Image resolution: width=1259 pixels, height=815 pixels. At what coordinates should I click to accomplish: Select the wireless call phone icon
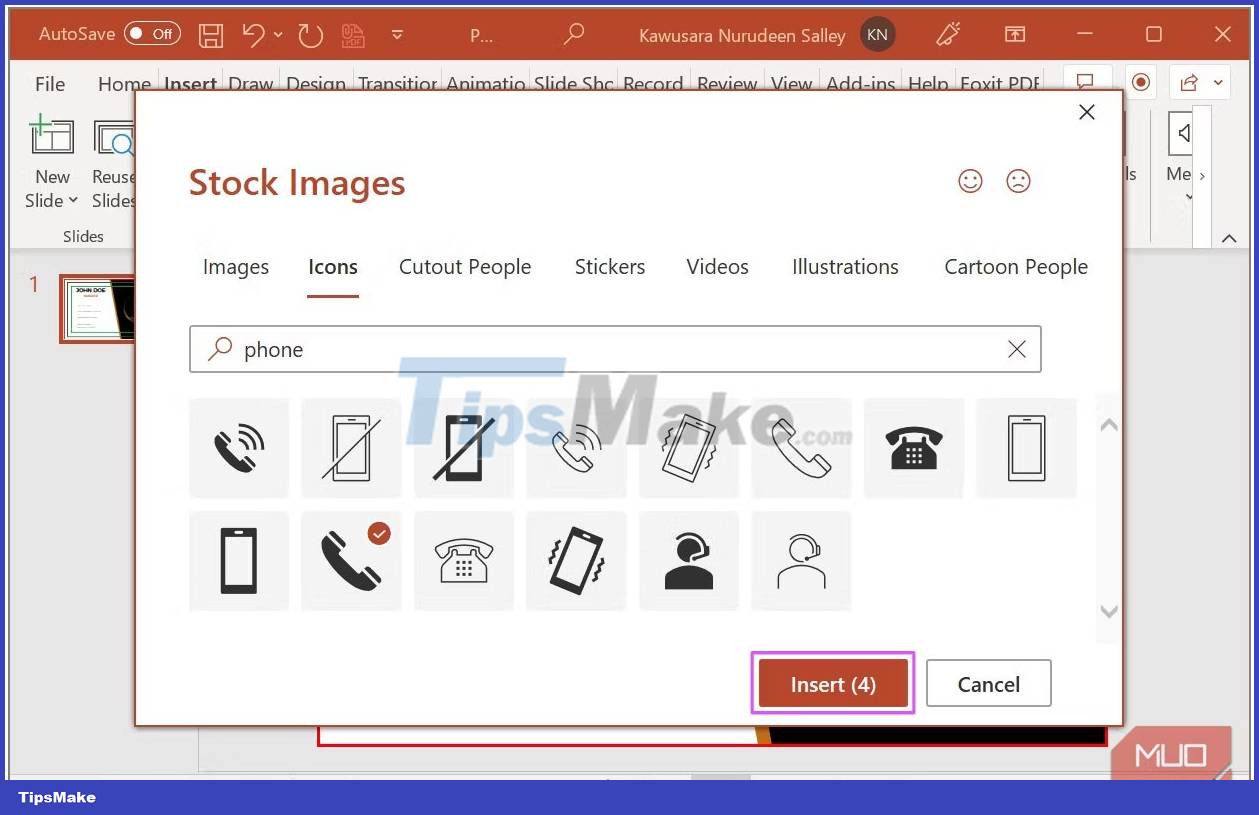[x=238, y=447]
